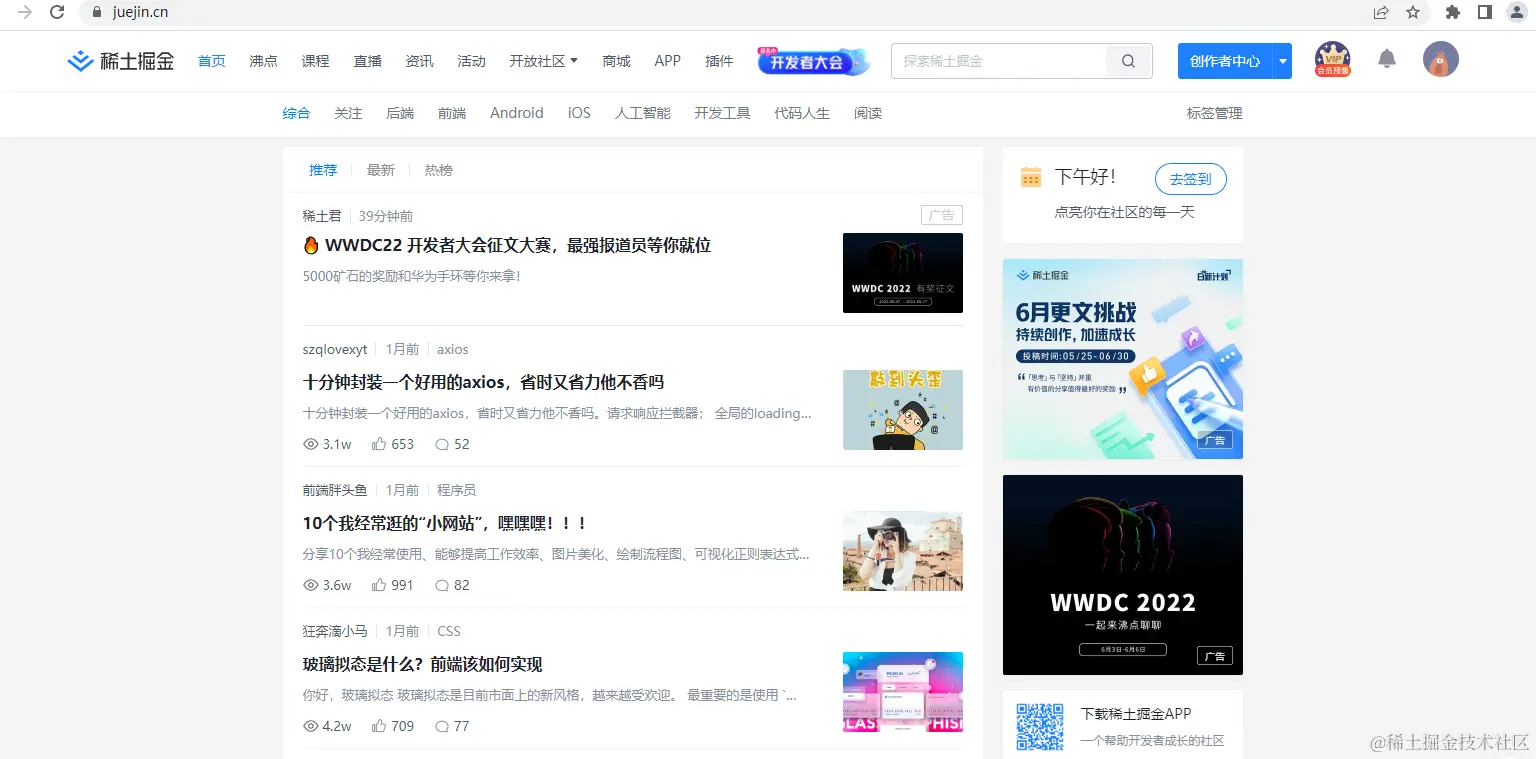Viewport: 1536px width, 759px height.
Task: Click in the 探索稀土掘金 search box
Action: [x=998, y=61]
